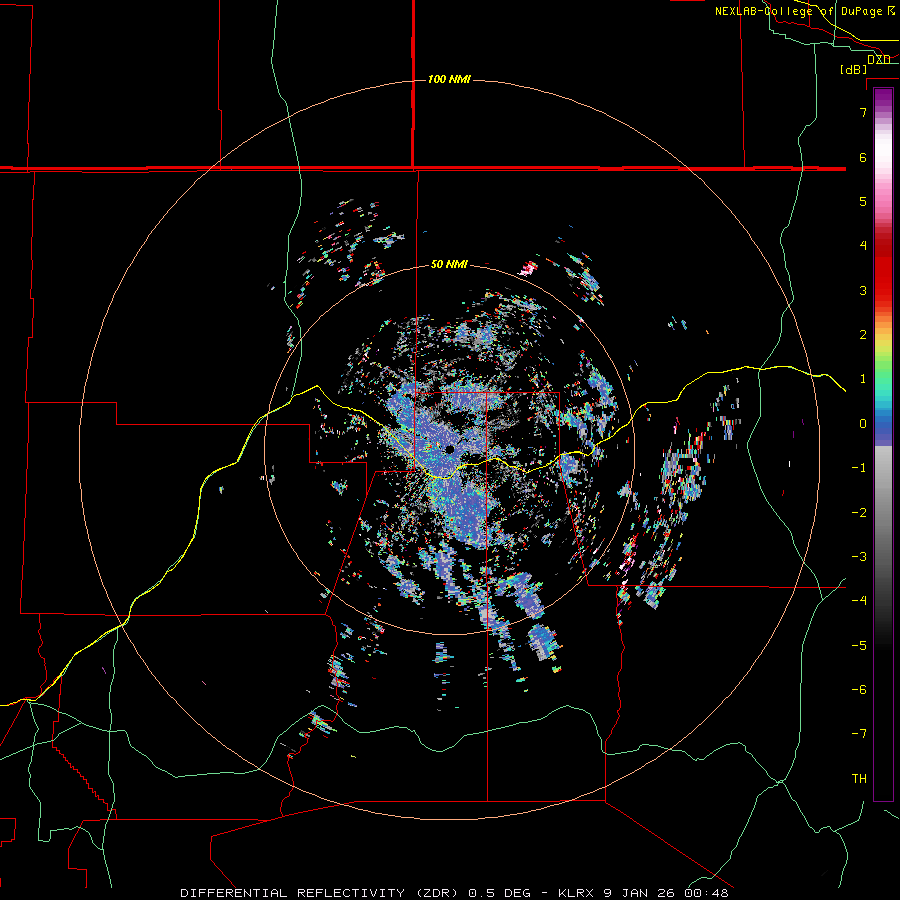
Task: Click the 00:48 timestamp in footer
Action: (706, 893)
